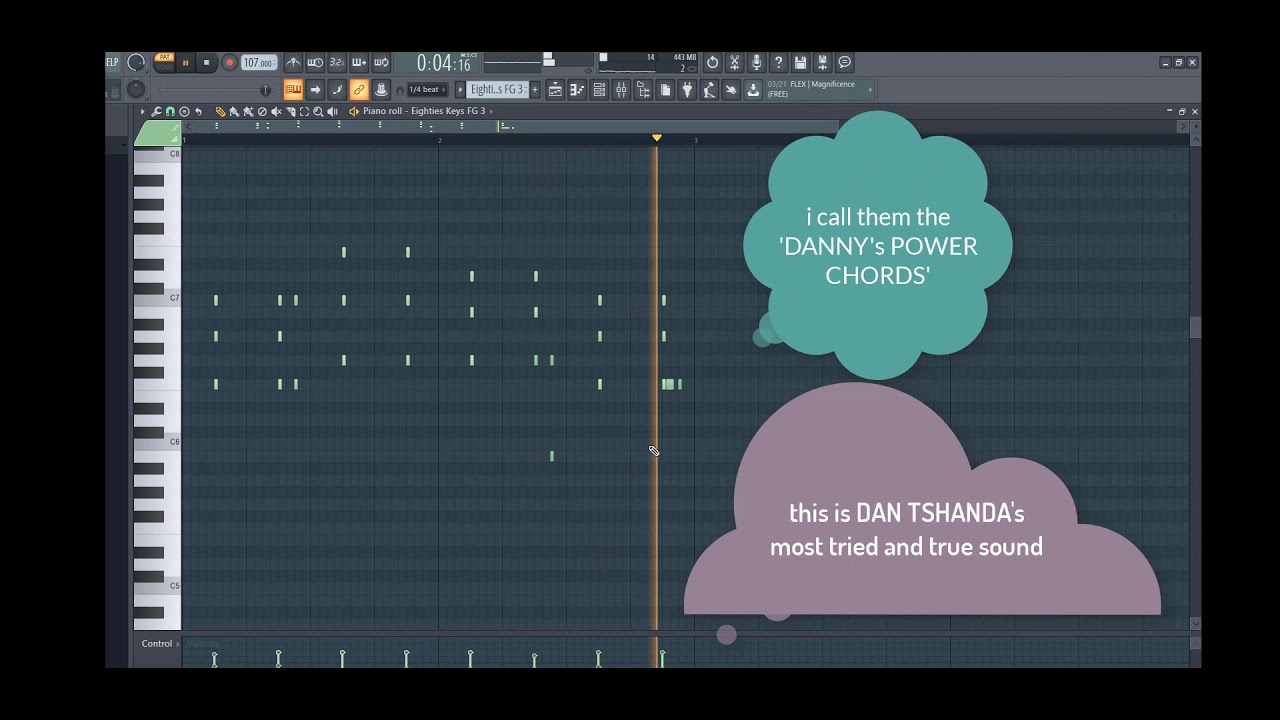Click the audio editor scissors icon
This screenshot has height=720, width=1280.
click(x=734, y=63)
